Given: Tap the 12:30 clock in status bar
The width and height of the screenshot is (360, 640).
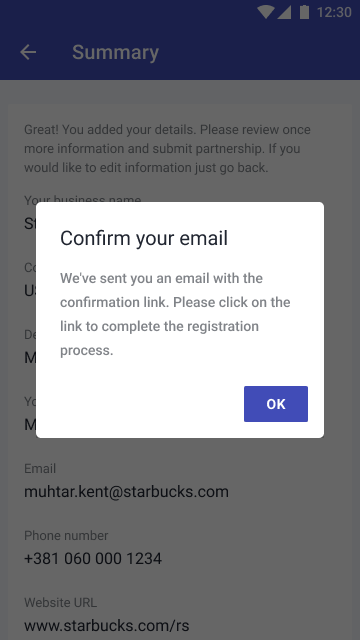Looking at the screenshot, I should click(334, 13).
